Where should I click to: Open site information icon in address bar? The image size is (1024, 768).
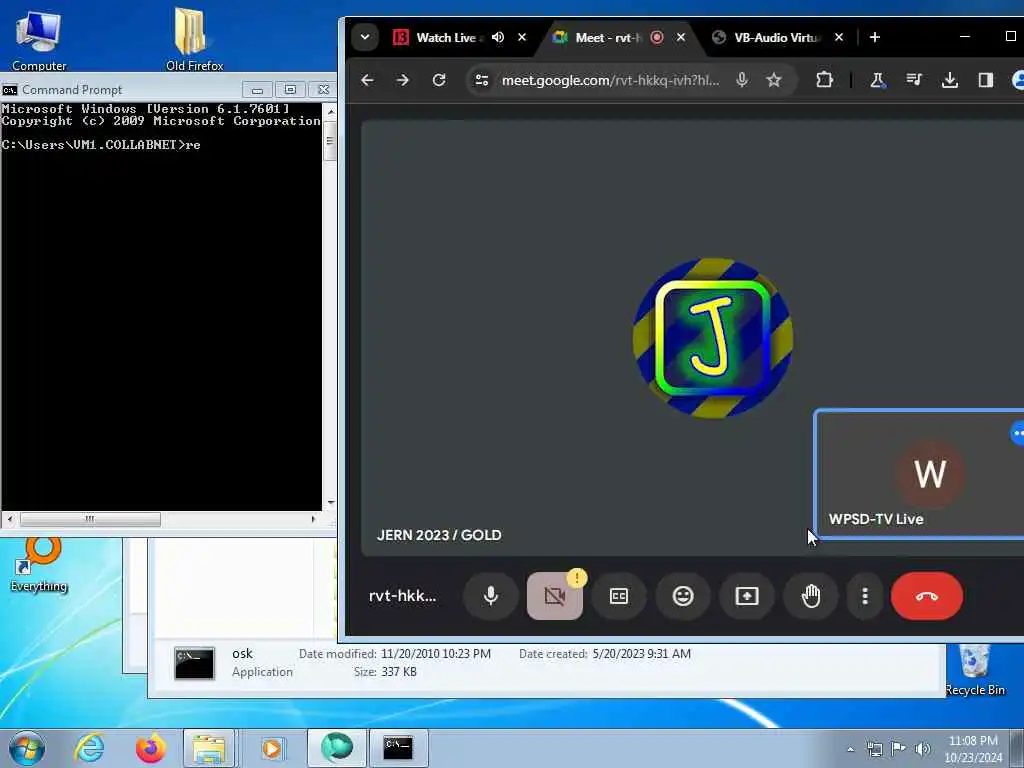[x=482, y=80]
